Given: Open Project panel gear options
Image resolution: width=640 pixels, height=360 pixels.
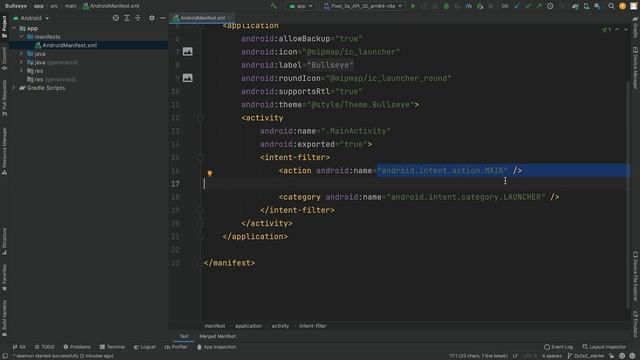Looking at the screenshot, I should point(152,18).
